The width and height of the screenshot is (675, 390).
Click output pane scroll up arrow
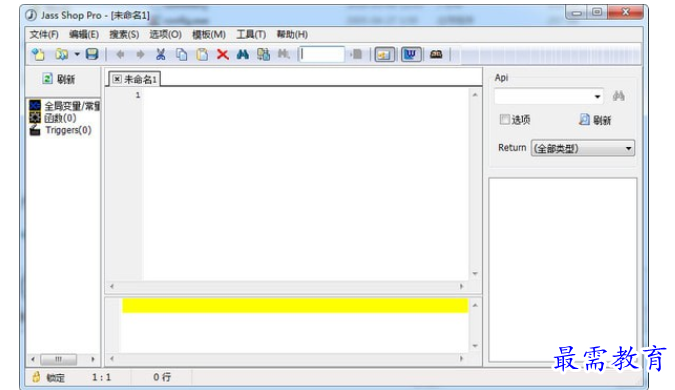coord(475,305)
